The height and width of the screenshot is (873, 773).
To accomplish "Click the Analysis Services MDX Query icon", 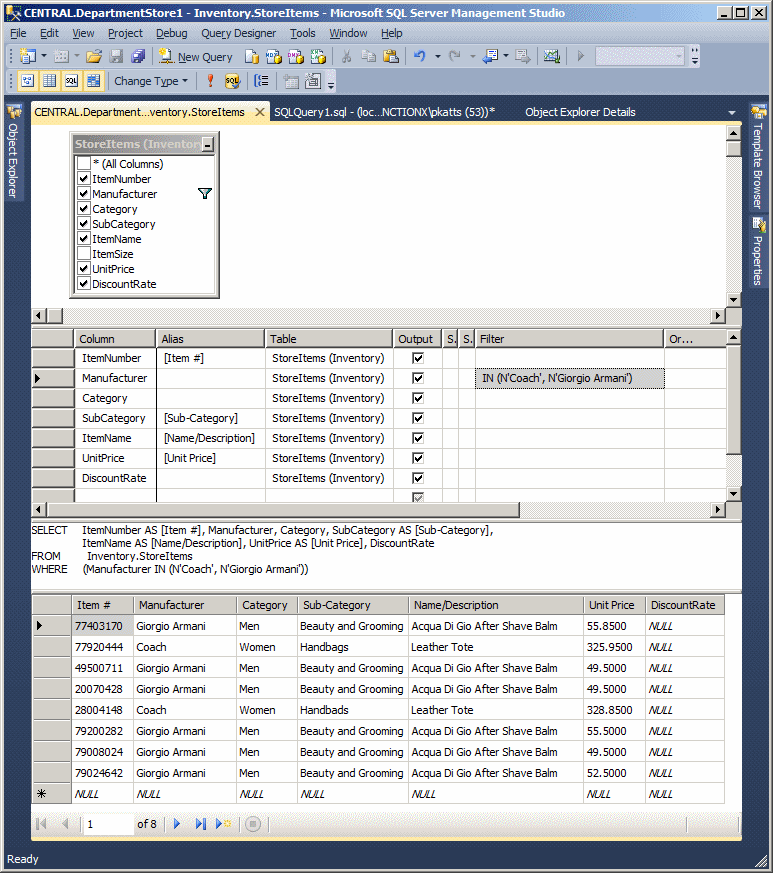I will point(273,56).
